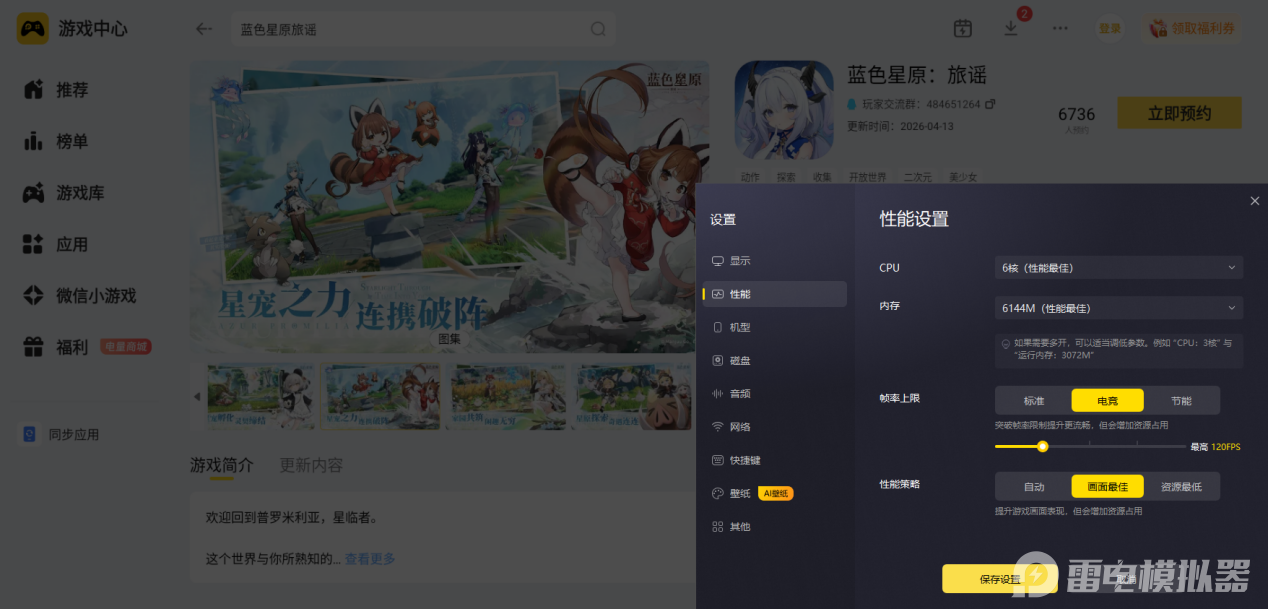Switch to 游戏简介 tab

point(222,465)
